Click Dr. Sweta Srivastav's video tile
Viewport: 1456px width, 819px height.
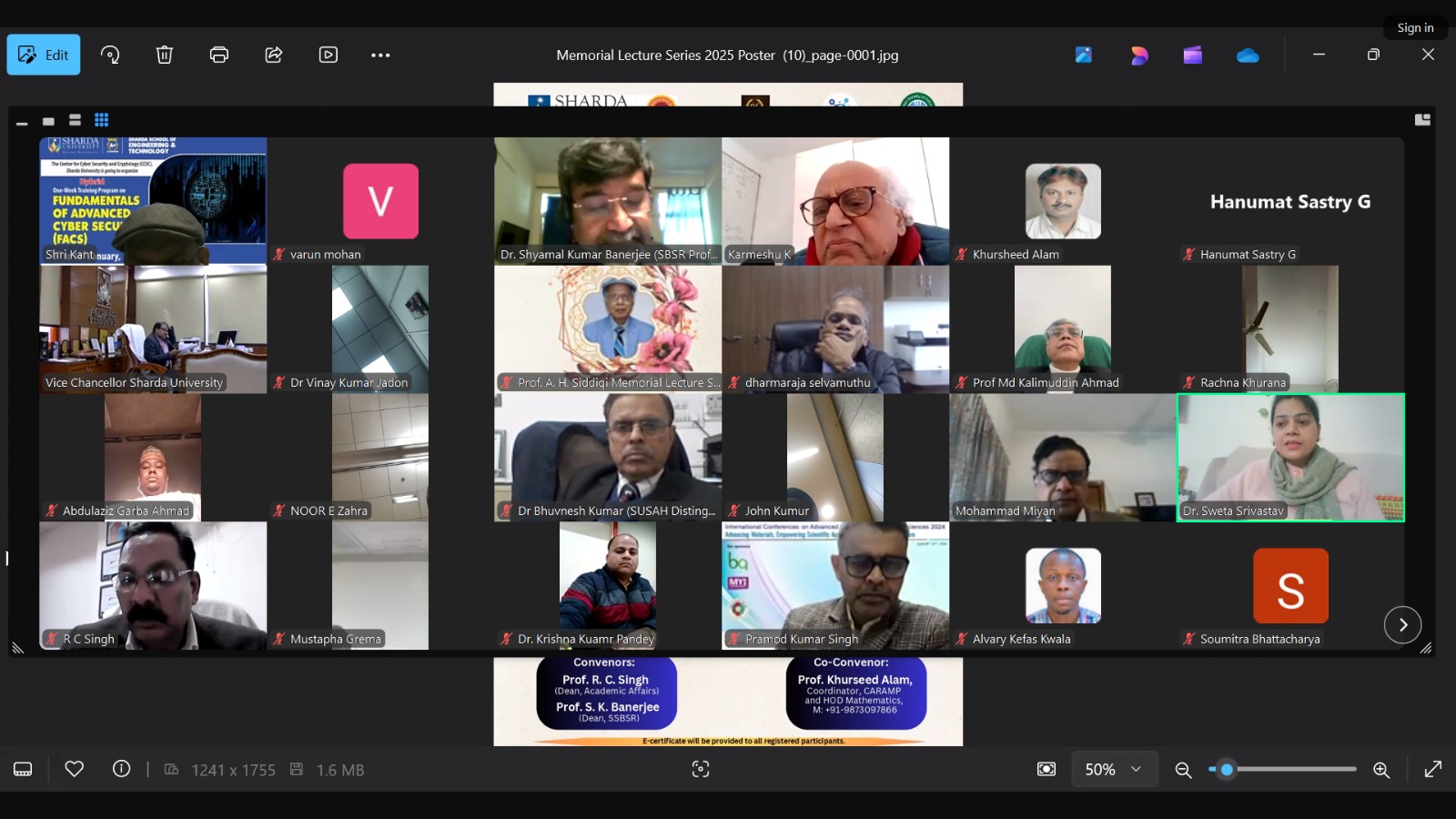tap(1290, 457)
